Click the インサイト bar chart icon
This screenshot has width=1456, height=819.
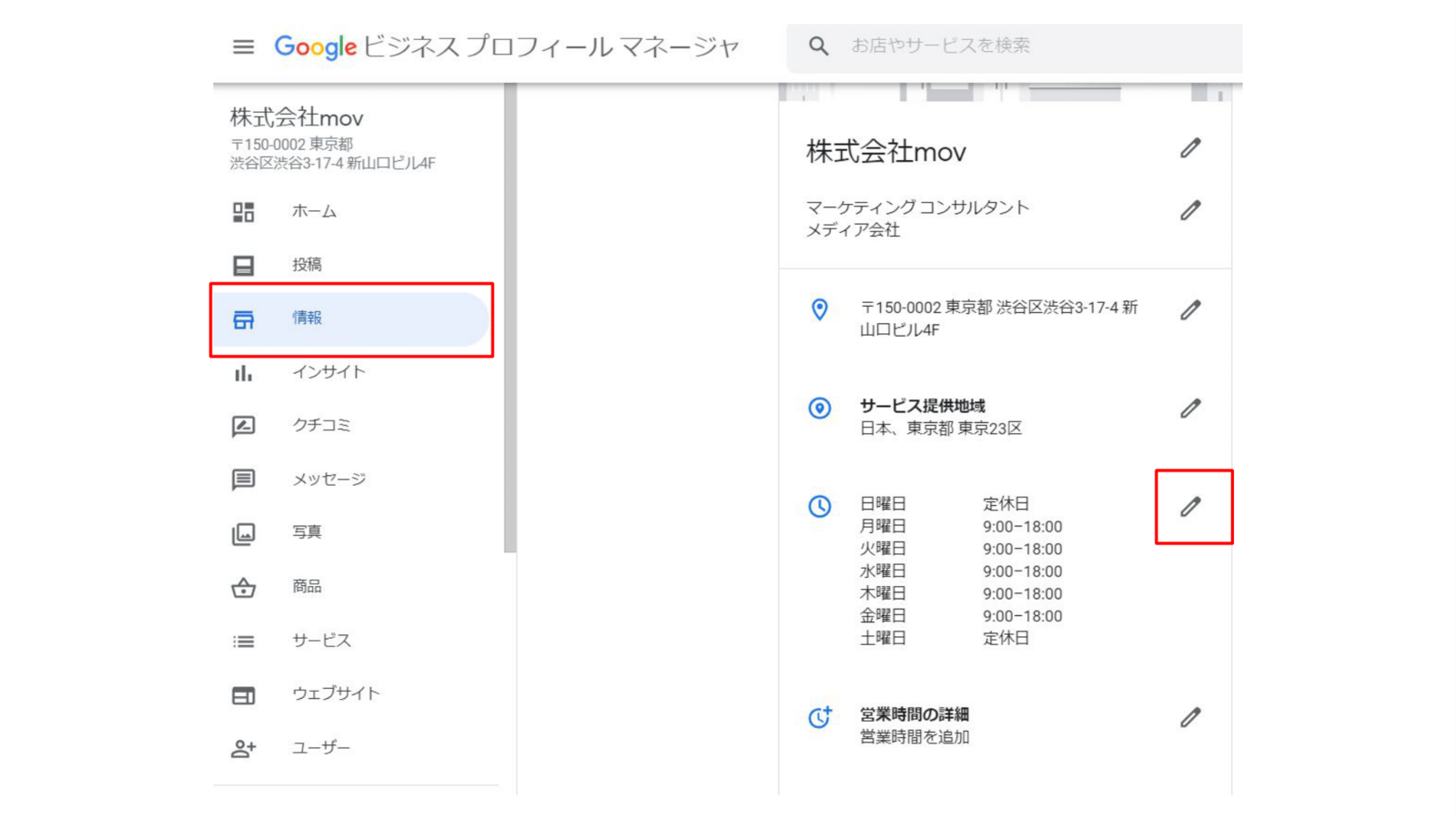[x=243, y=373]
